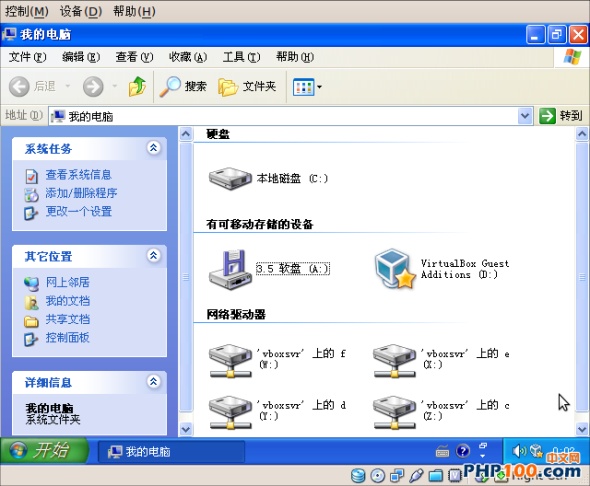Click the VirtualBox optical disc status icon
Image resolution: width=590 pixels, height=486 pixels.
pyautogui.click(x=377, y=475)
